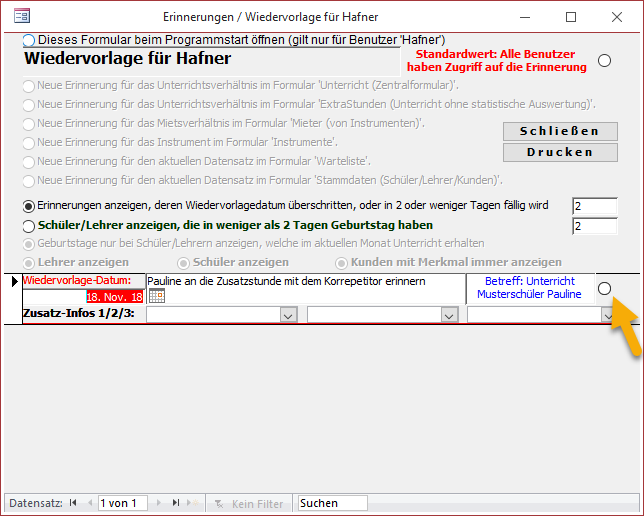Click the record selector arrow at row start
Screen dimensions: 644x516
point(13,282)
